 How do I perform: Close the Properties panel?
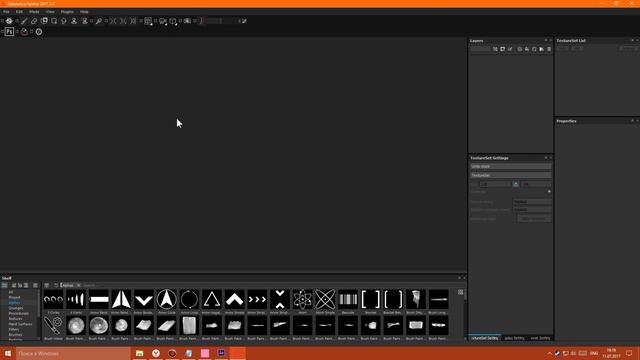pos(637,121)
